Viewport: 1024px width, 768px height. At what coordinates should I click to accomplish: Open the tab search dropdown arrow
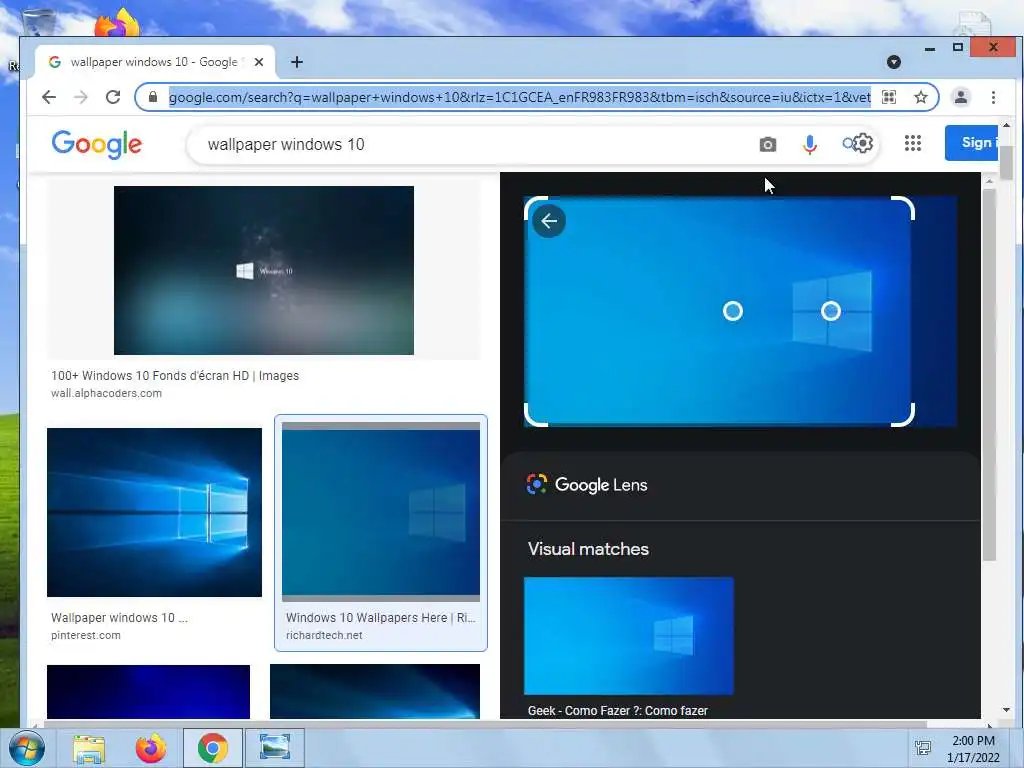click(x=894, y=62)
